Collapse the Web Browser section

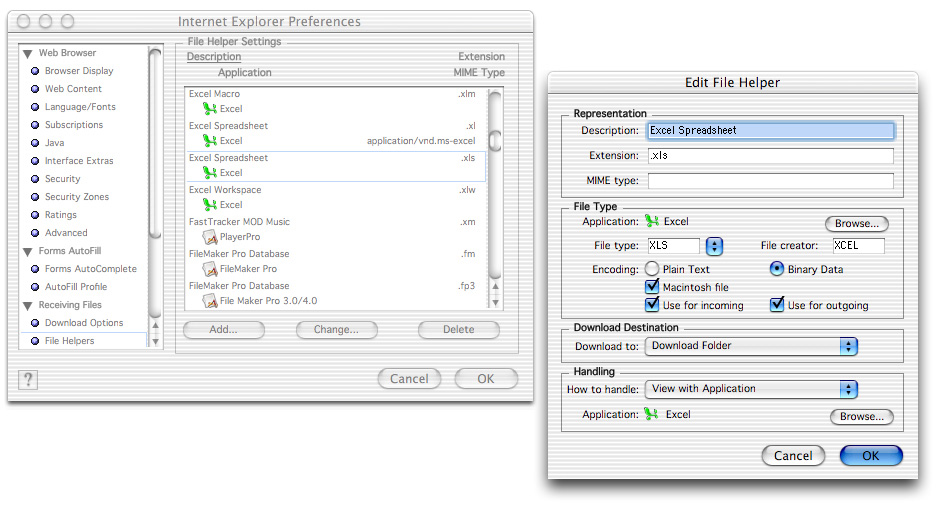(x=28, y=54)
